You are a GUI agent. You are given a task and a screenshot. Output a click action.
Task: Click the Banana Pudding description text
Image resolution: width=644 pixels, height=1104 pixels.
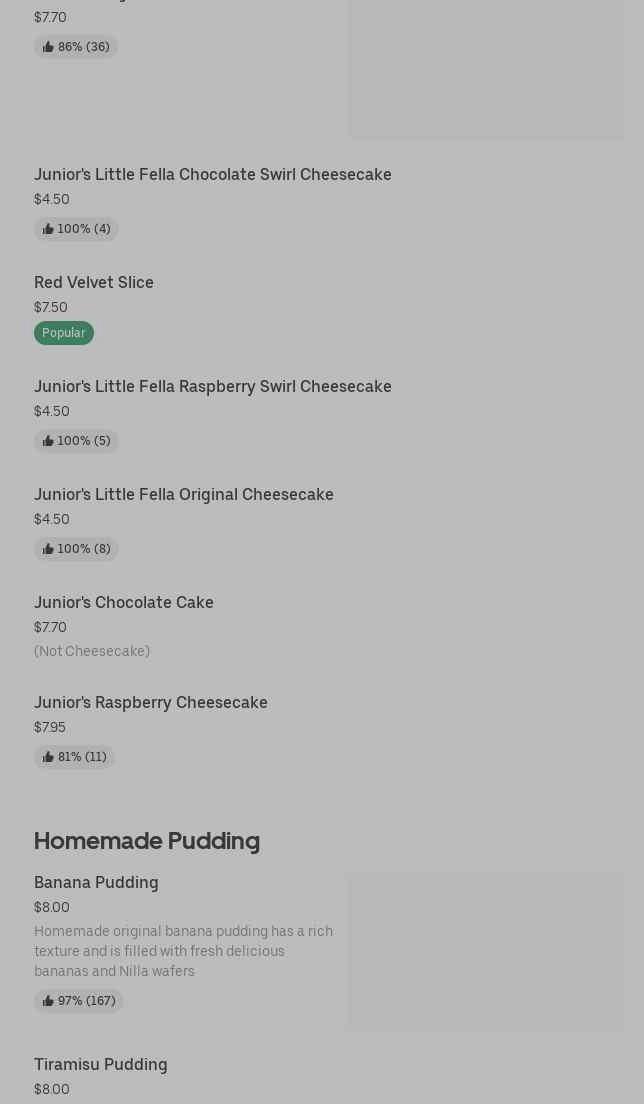pyautogui.click(x=184, y=951)
